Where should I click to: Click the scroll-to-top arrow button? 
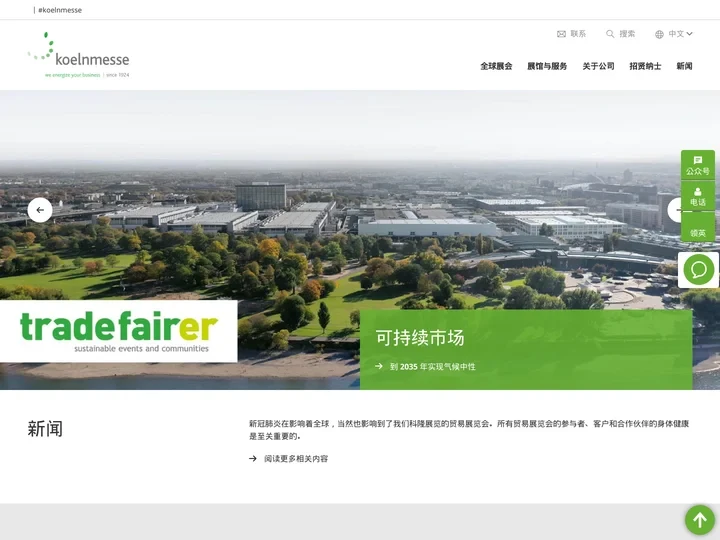tap(700, 520)
